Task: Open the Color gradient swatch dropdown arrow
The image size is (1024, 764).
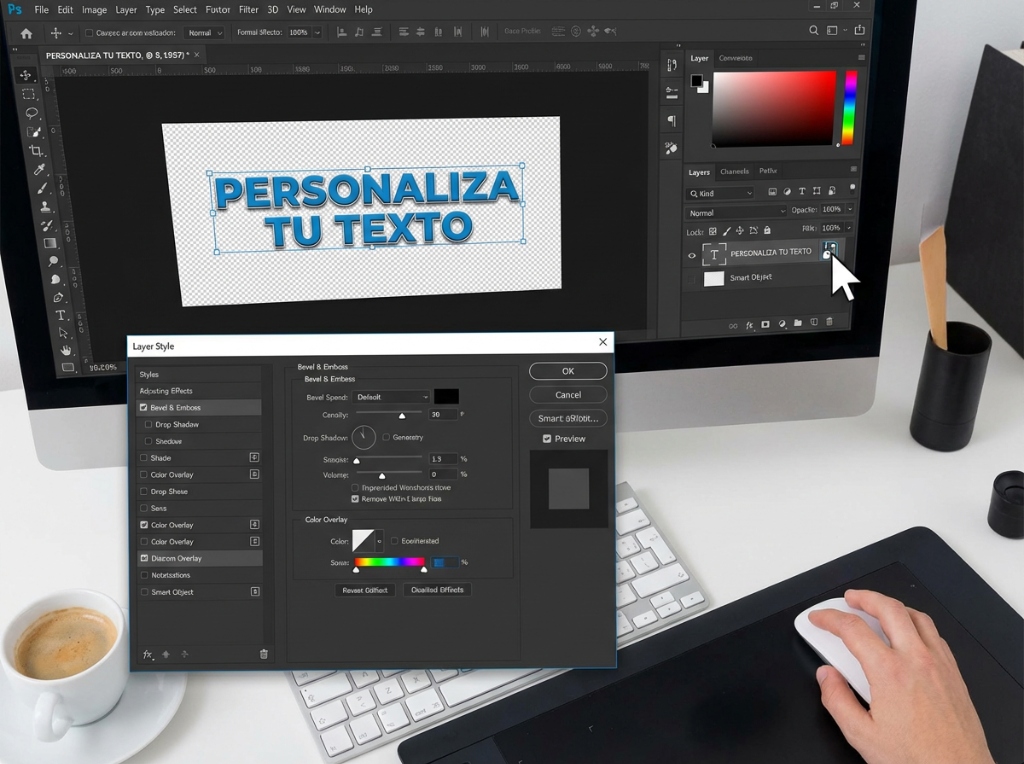Action: click(x=379, y=541)
